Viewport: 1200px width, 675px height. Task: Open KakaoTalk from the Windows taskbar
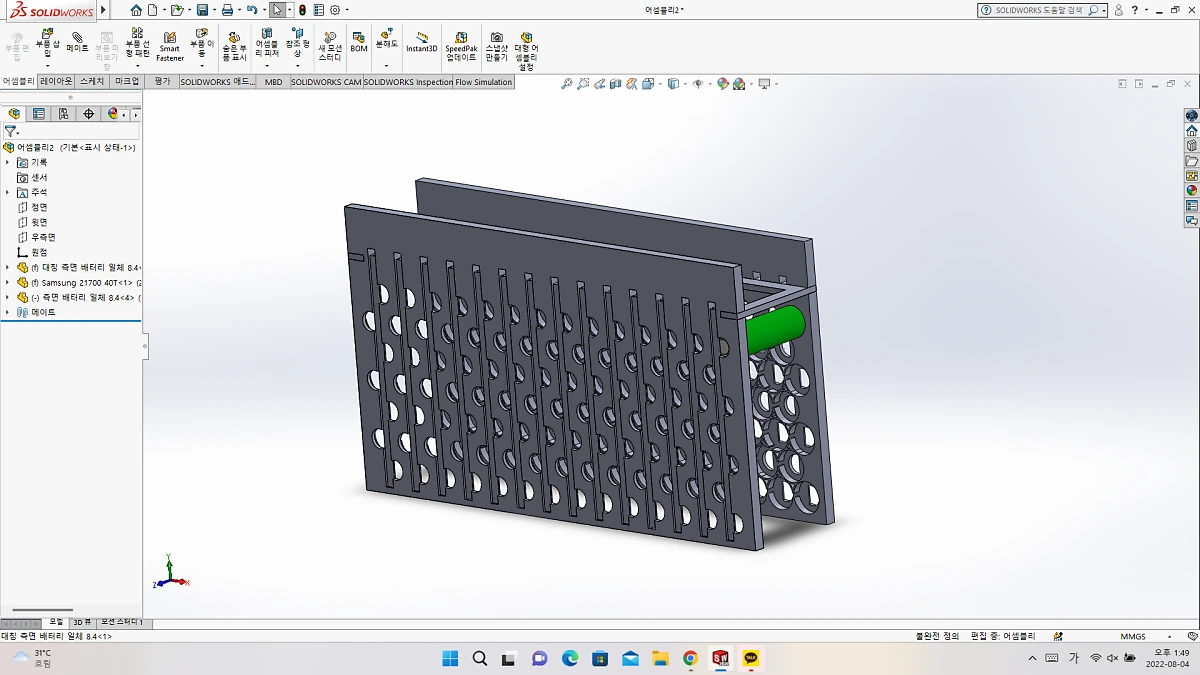[x=751, y=658]
